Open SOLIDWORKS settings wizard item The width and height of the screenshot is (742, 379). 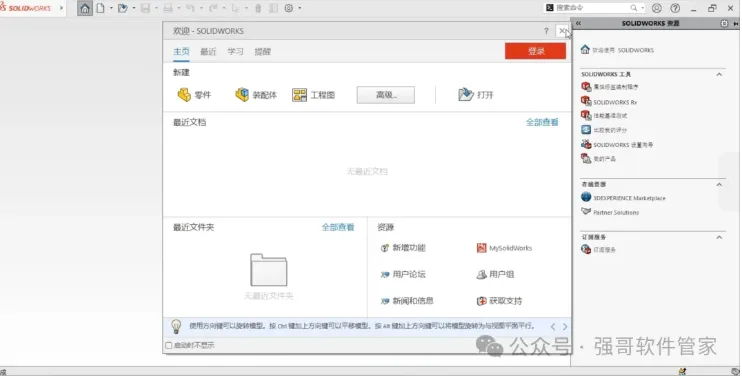point(617,145)
